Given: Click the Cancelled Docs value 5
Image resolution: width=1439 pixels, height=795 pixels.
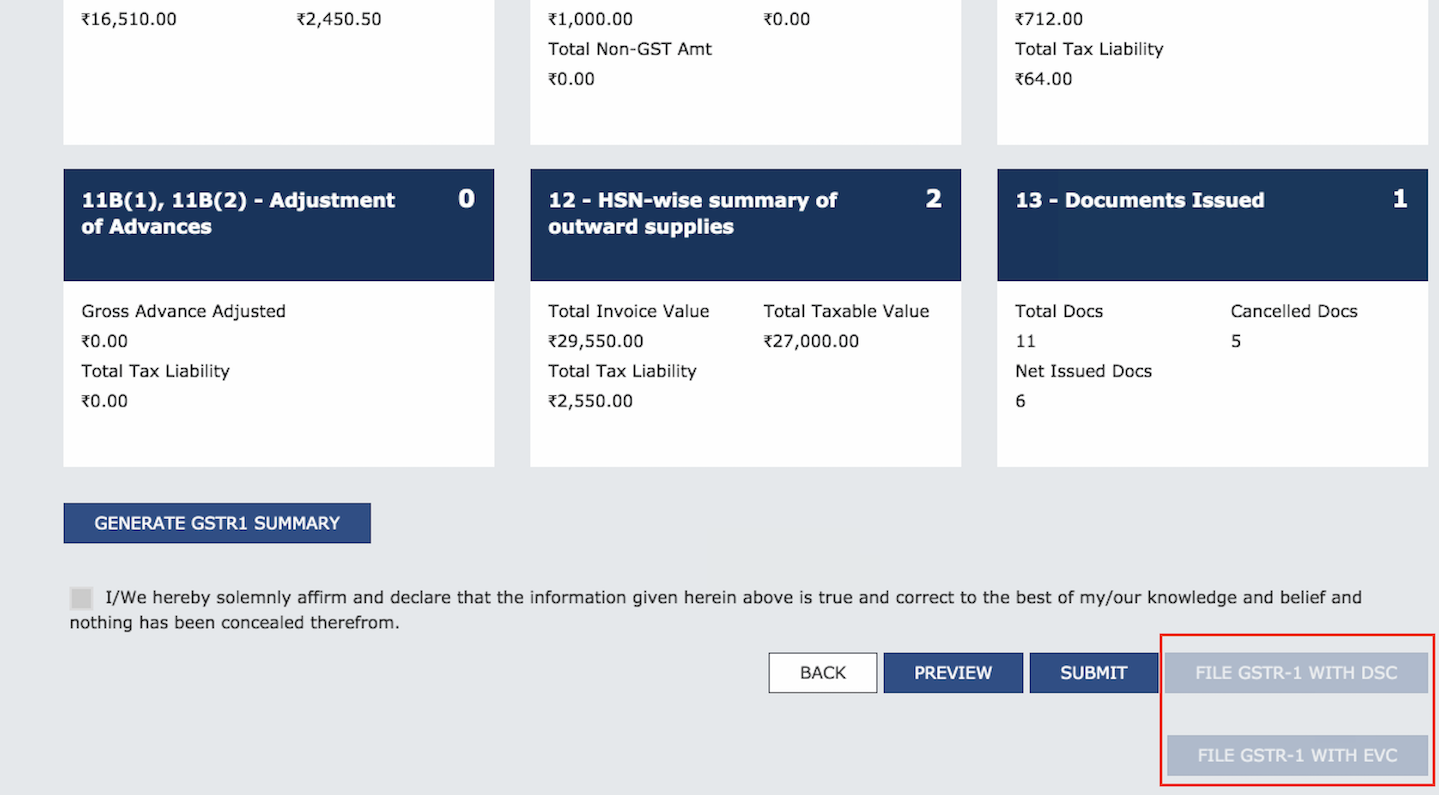Looking at the screenshot, I should click(1236, 341).
